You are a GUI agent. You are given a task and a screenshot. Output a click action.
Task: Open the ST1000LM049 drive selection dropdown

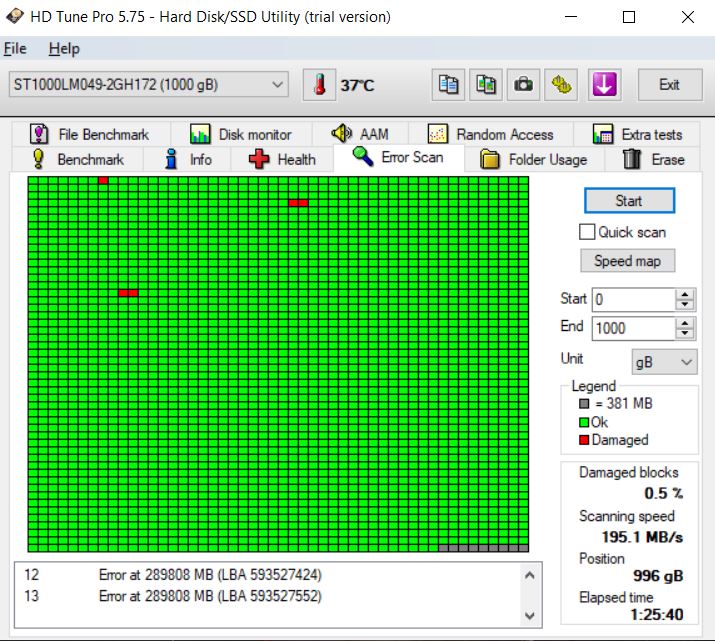click(x=149, y=85)
